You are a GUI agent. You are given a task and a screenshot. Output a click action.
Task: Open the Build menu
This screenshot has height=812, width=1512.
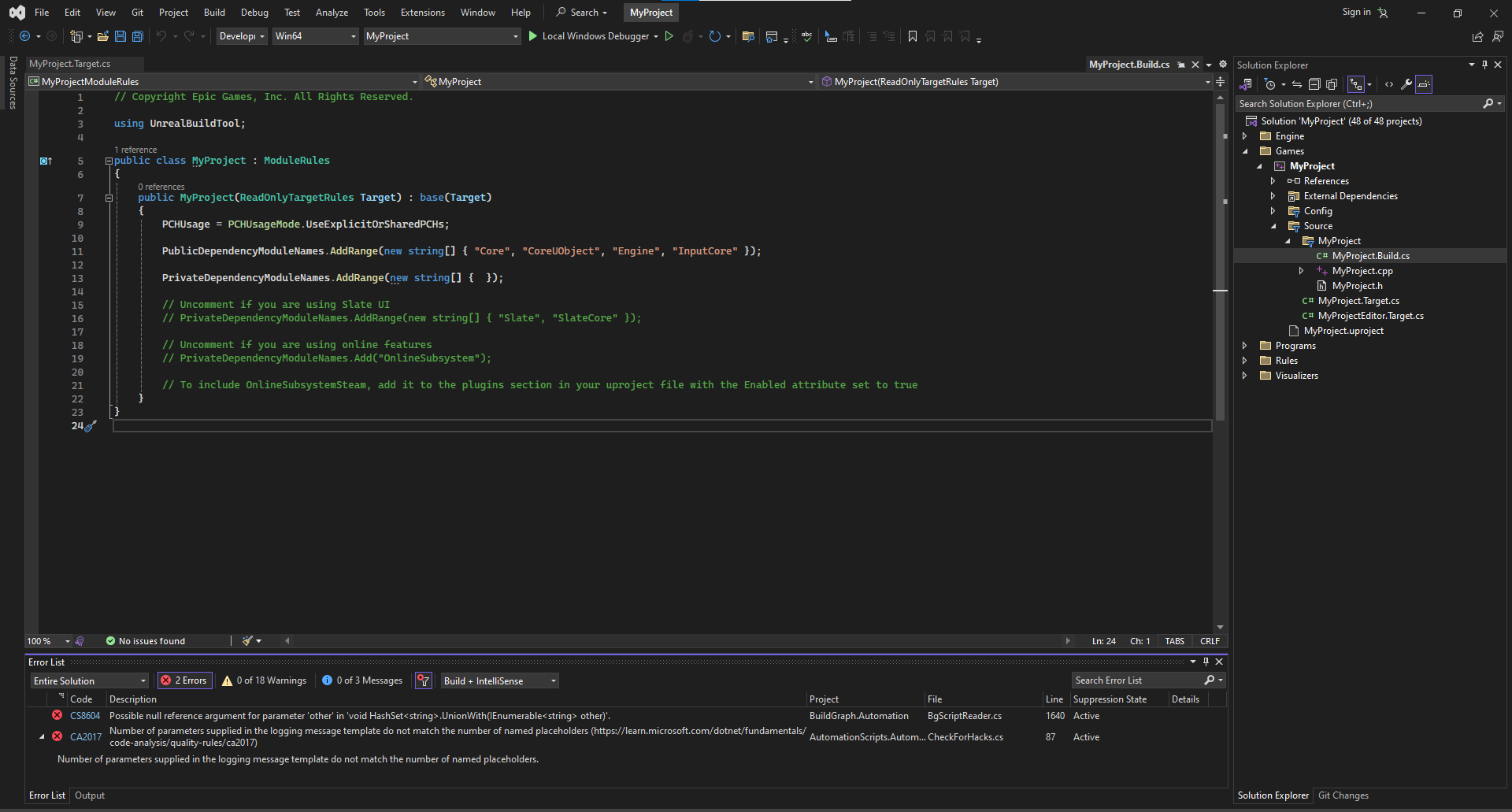(x=214, y=13)
